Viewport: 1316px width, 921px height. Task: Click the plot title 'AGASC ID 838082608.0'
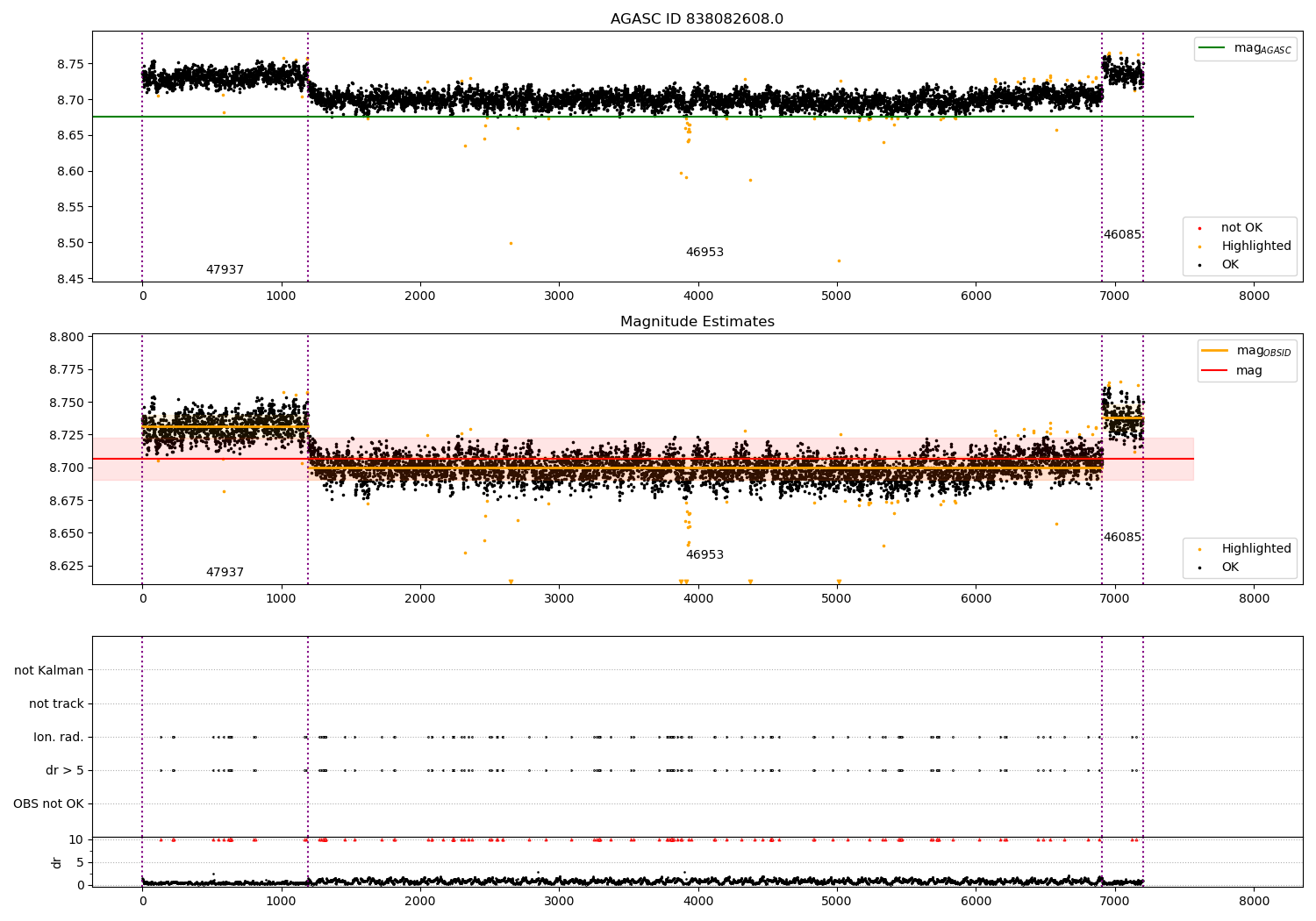point(697,19)
